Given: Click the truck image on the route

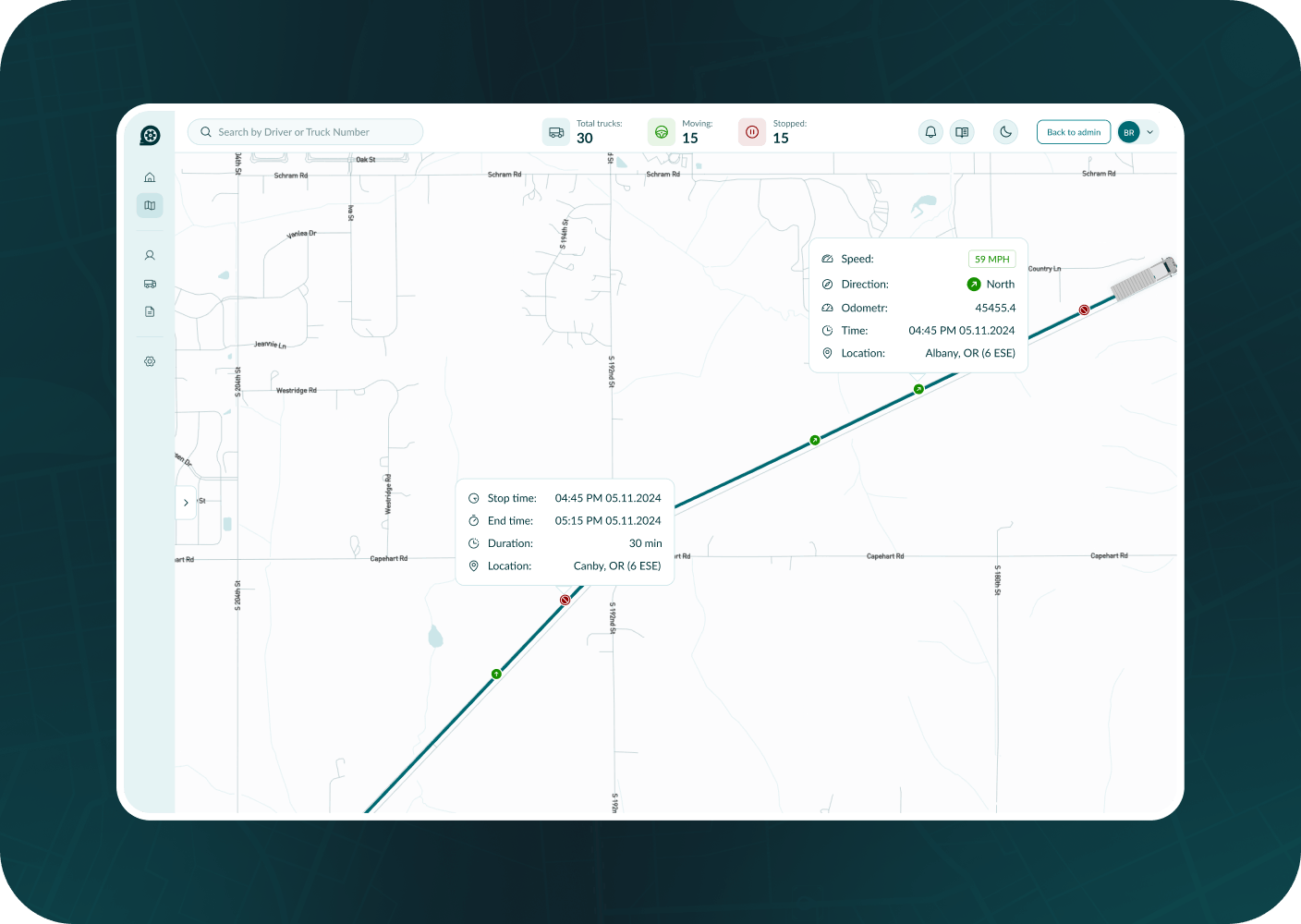Looking at the screenshot, I should coord(1144,279).
